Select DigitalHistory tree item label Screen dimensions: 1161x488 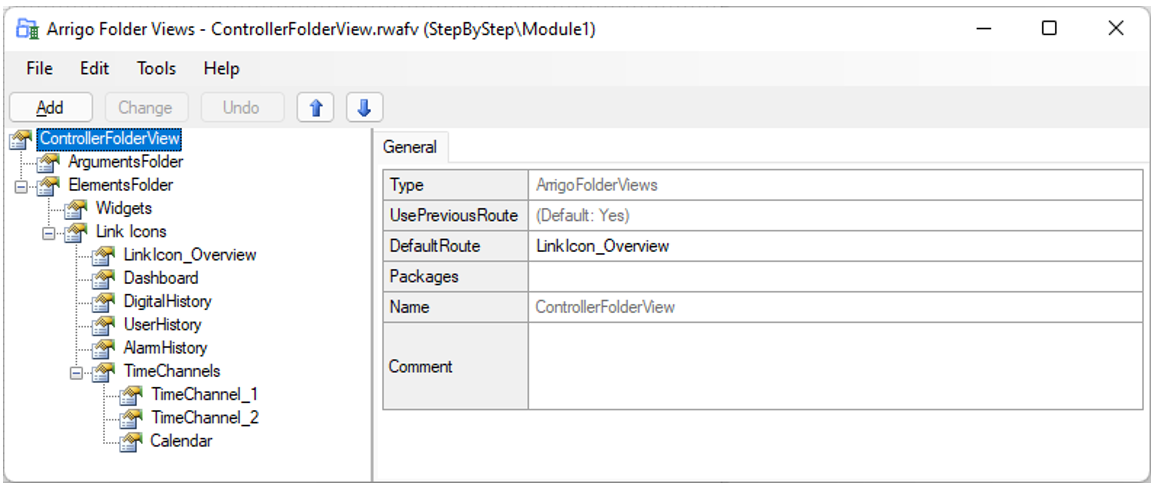[167, 301]
